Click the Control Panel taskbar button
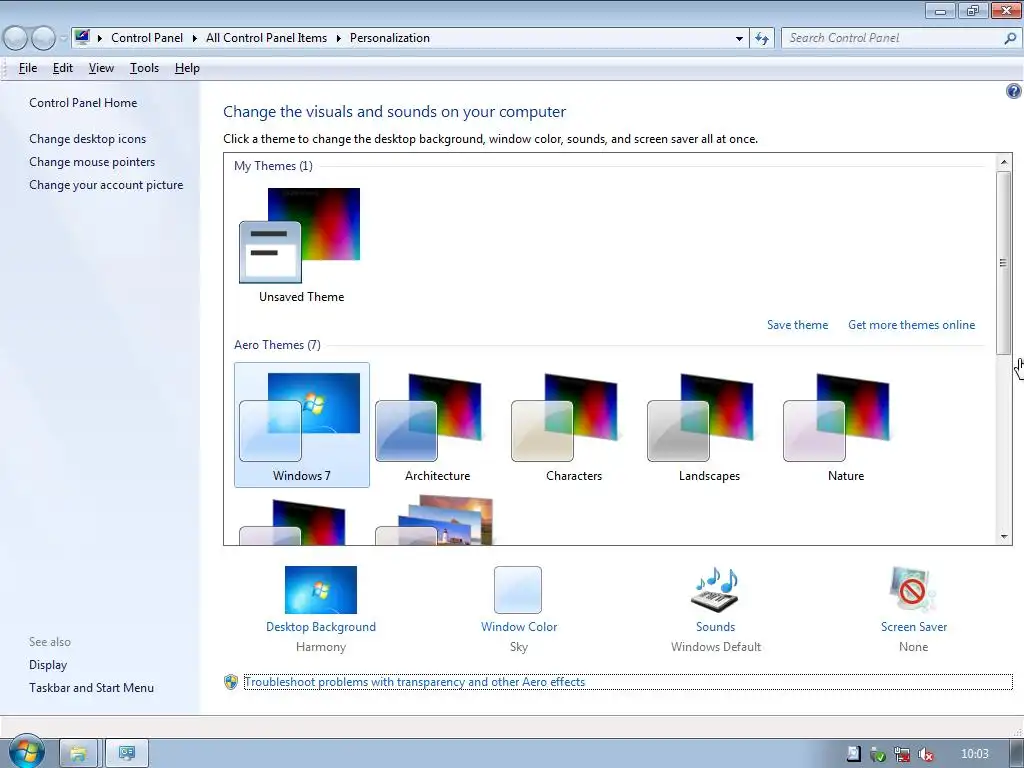This screenshot has height=768, width=1024. tap(127, 754)
